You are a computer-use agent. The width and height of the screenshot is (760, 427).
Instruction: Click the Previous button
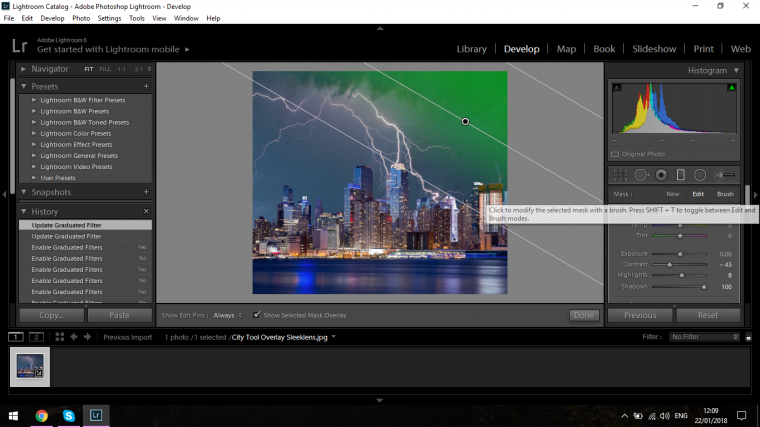coord(640,315)
